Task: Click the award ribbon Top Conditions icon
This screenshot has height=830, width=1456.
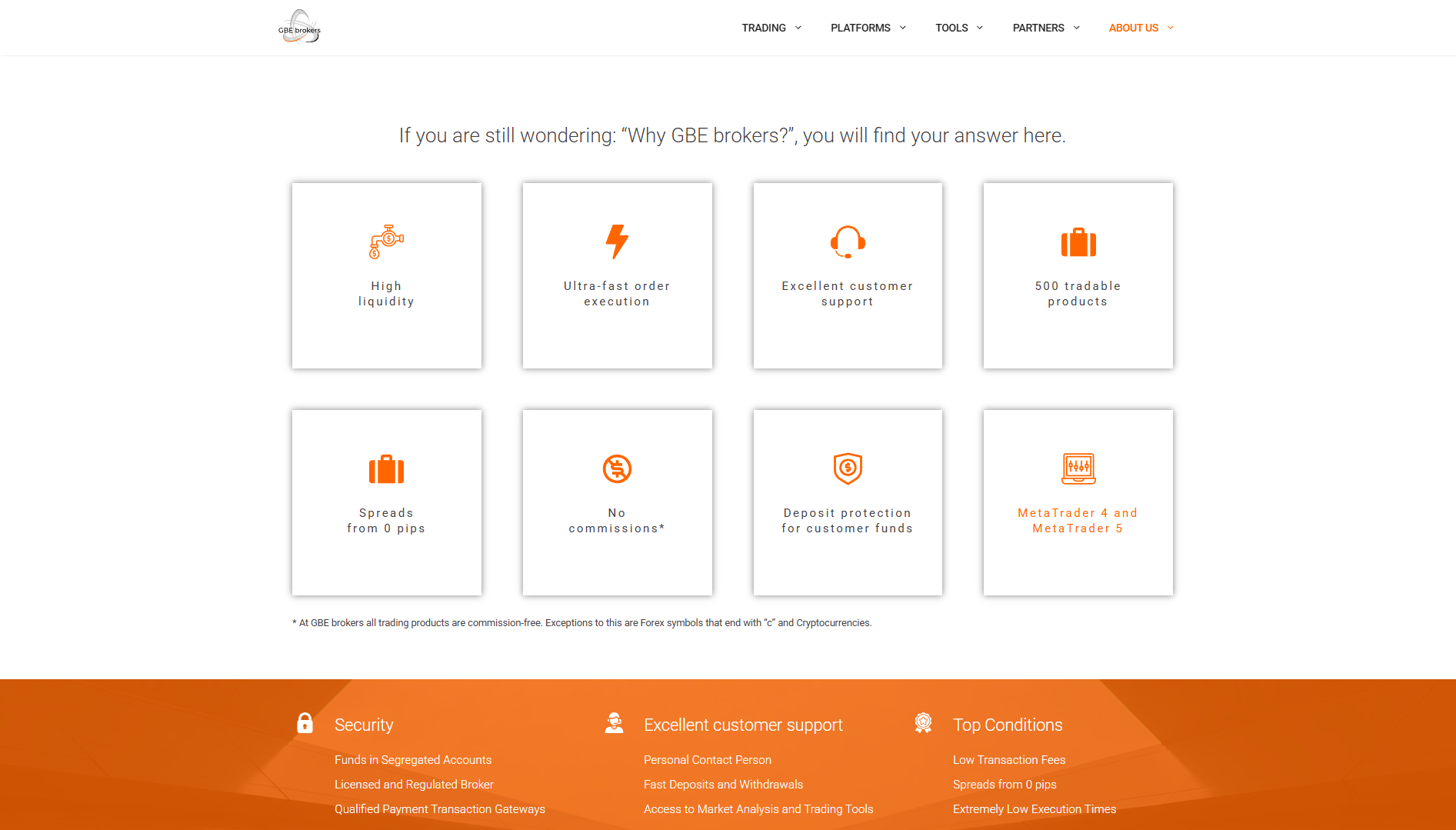Action: 923,723
